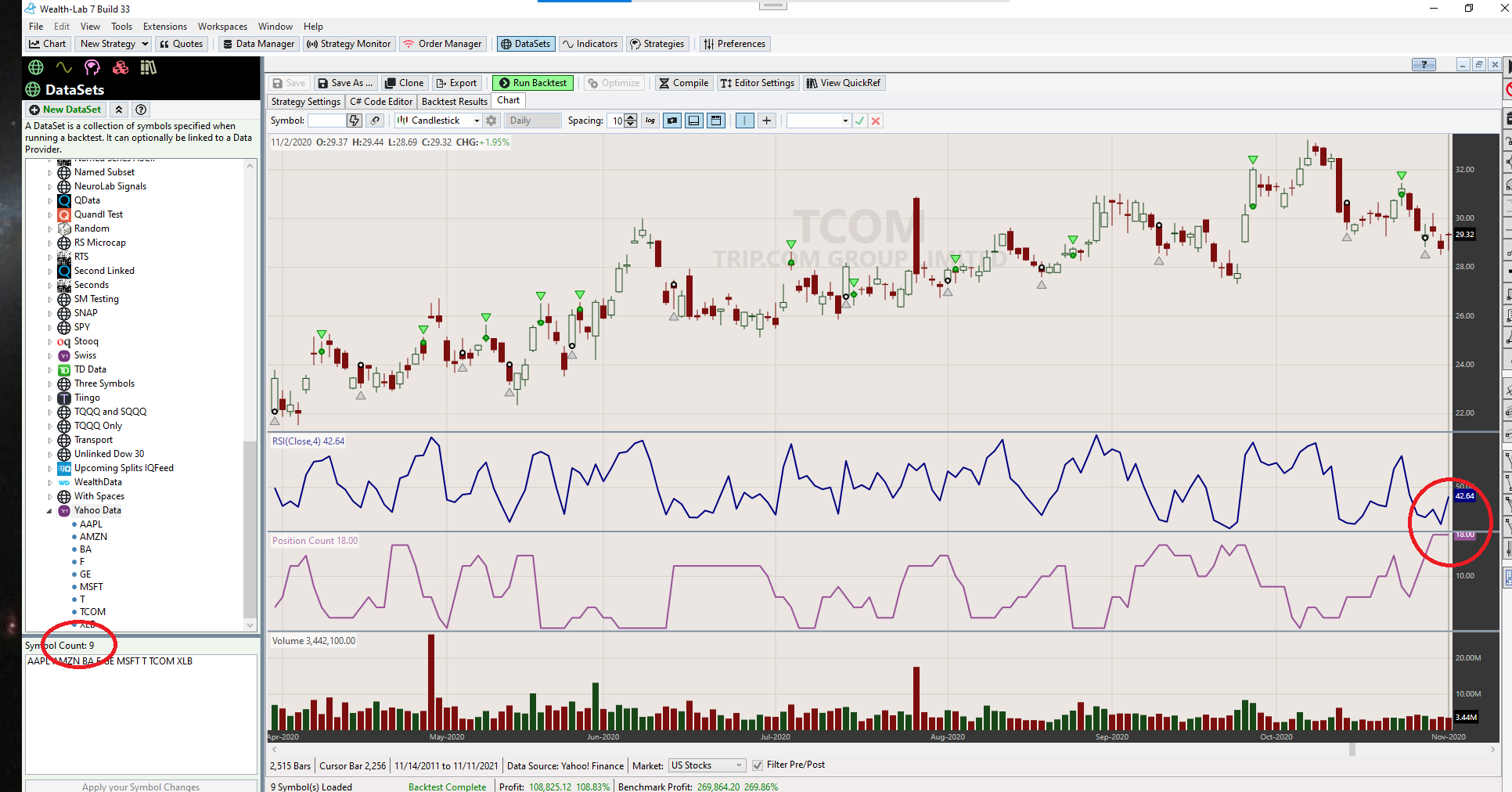Open chart style settings gear icon
The image size is (1512, 792).
click(491, 121)
